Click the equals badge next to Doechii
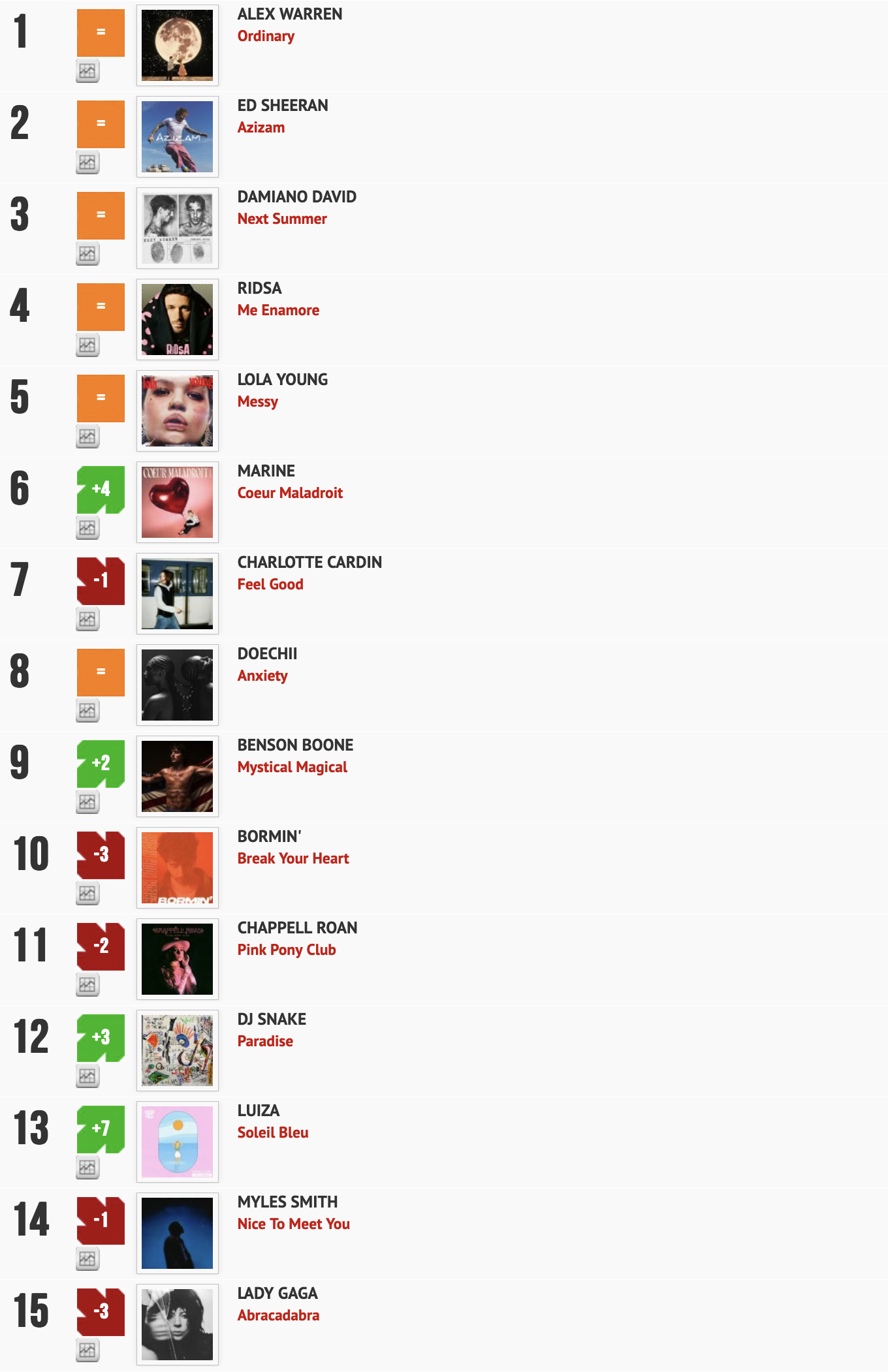This screenshot has height=1372, width=888. 100,671
